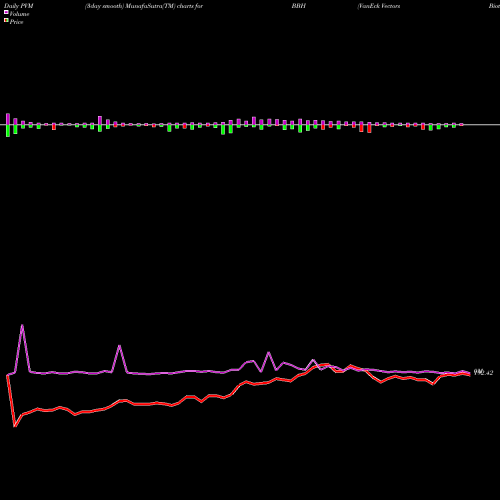Select the 'Volume' legend label
The width and height of the screenshot is (500, 500).
19,14
